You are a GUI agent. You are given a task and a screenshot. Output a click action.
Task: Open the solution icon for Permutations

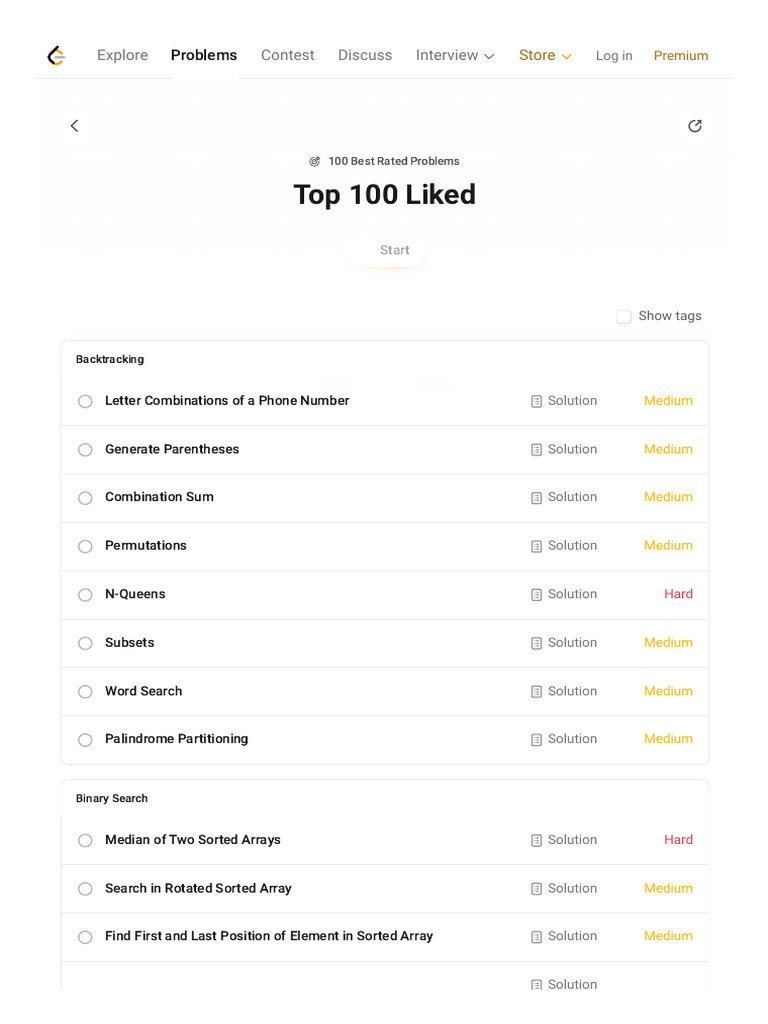pyautogui.click(x=536, y=547)
